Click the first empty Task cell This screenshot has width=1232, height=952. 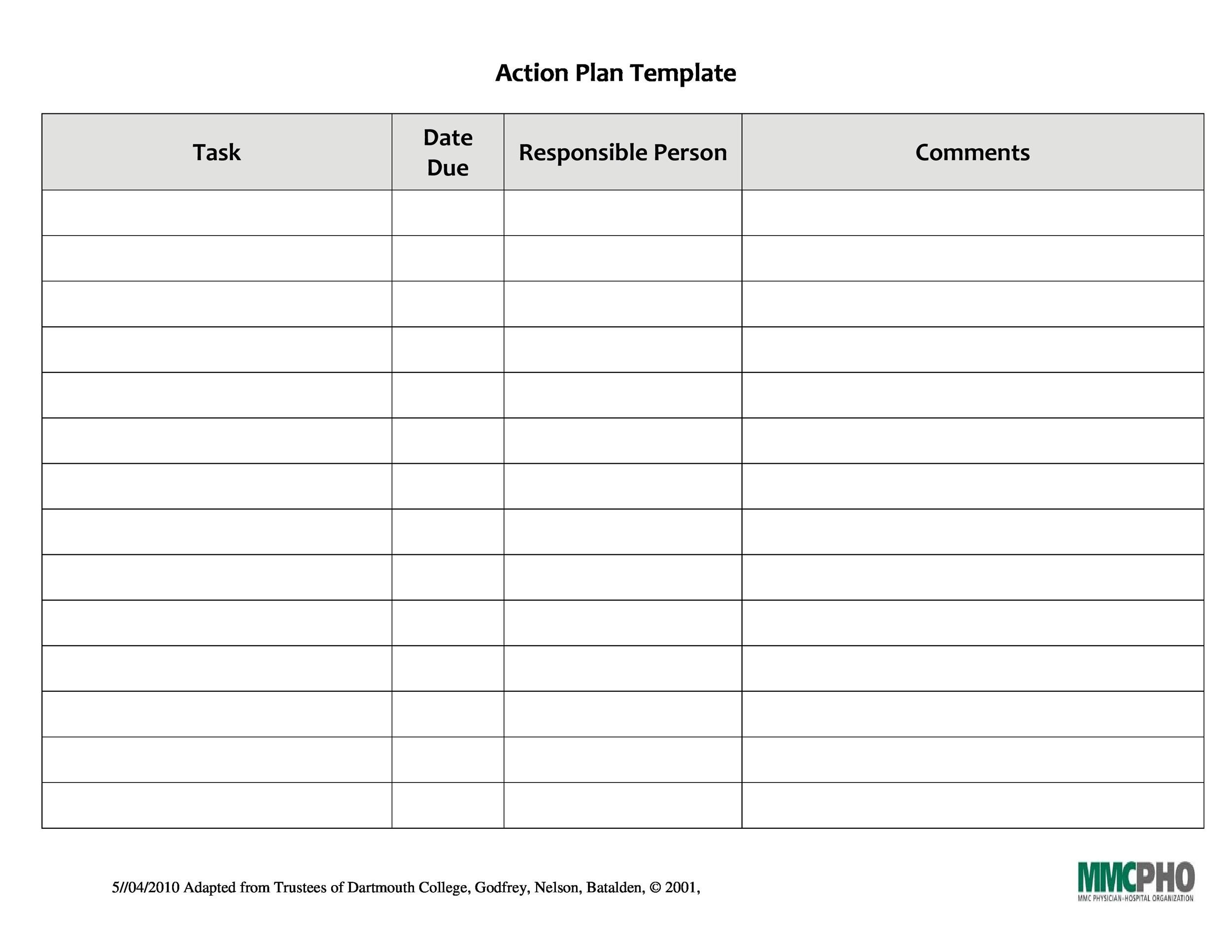pyautogui.click(x=217, y=212)
